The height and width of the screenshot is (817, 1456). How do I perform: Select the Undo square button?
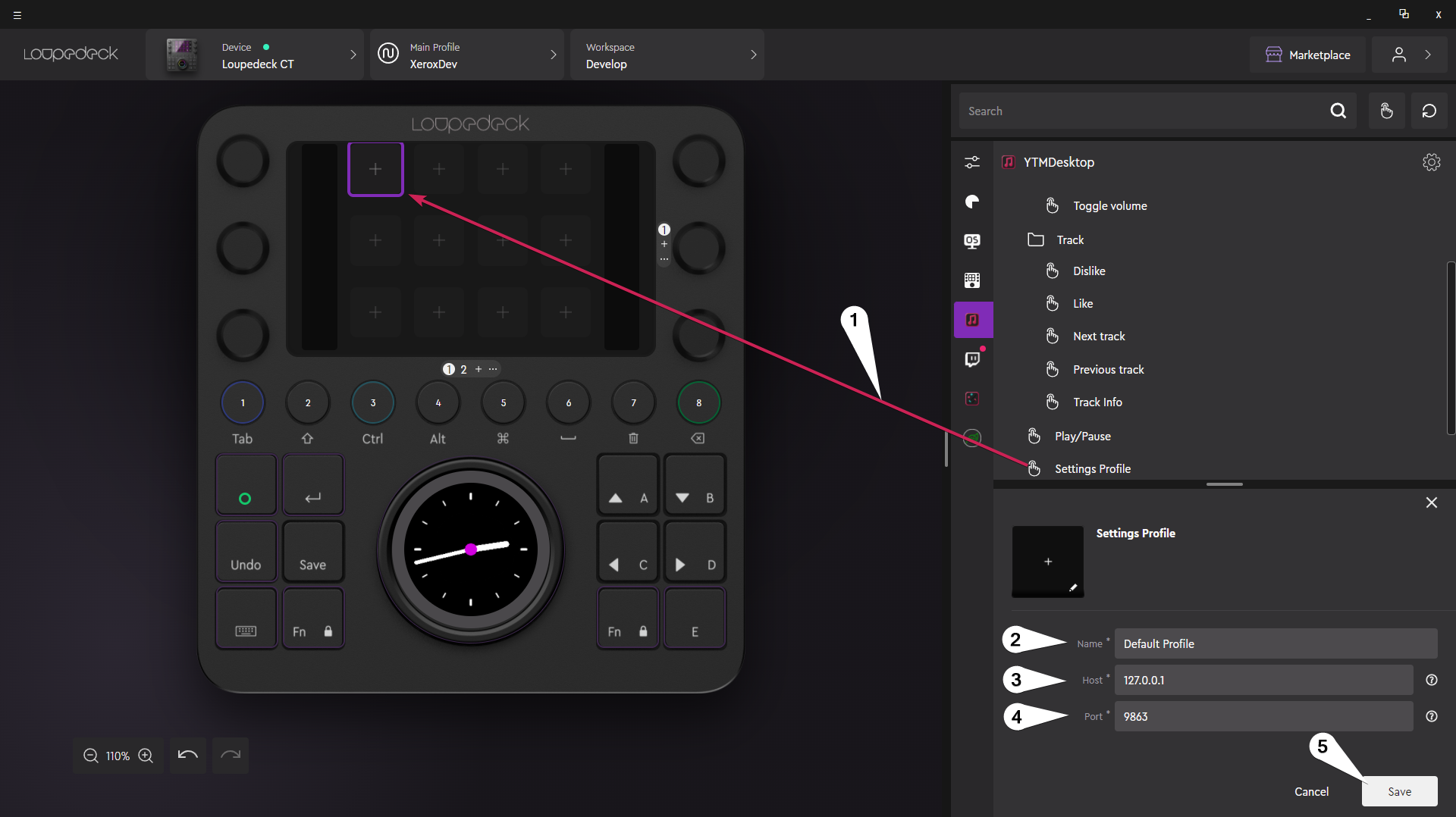click(x=246, y=551)
